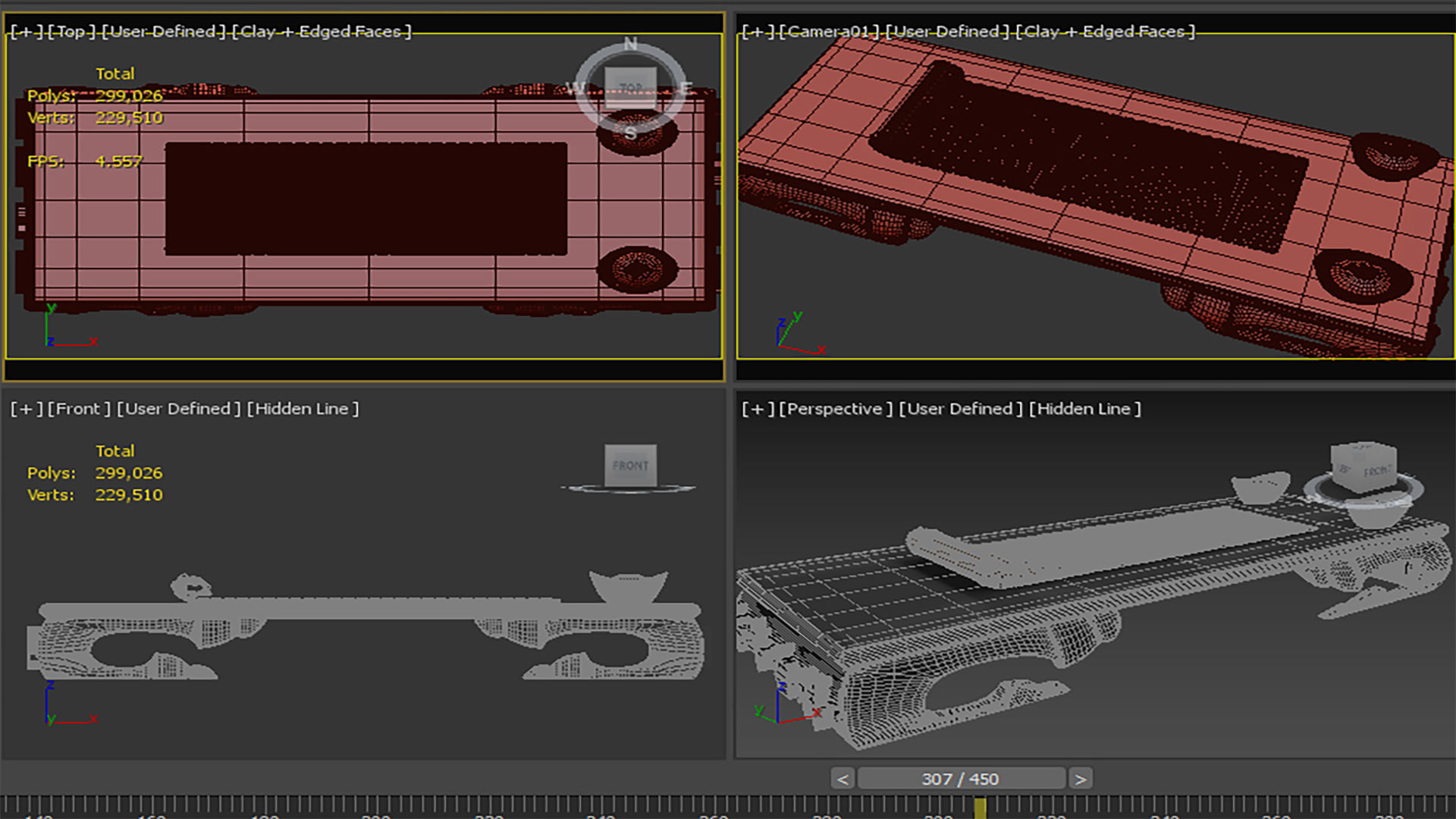
Task: Click the E compass point on the ViewCube ring
Action: pos(686,88)
